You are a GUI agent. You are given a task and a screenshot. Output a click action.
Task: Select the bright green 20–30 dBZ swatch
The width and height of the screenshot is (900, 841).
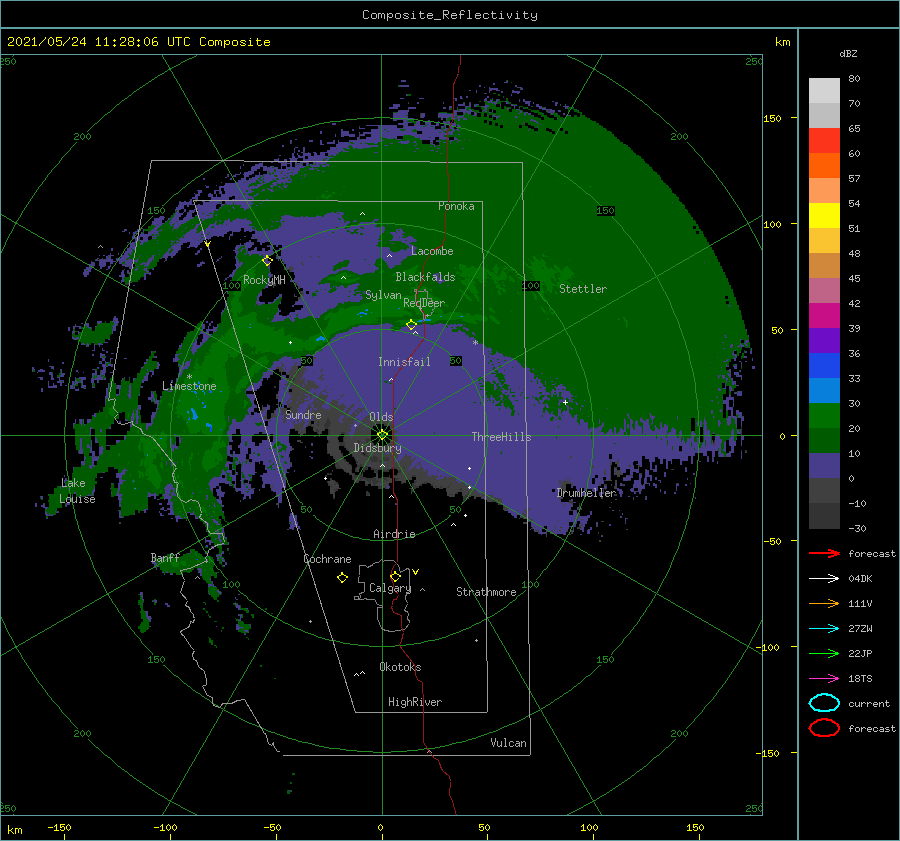pos(824,416)
